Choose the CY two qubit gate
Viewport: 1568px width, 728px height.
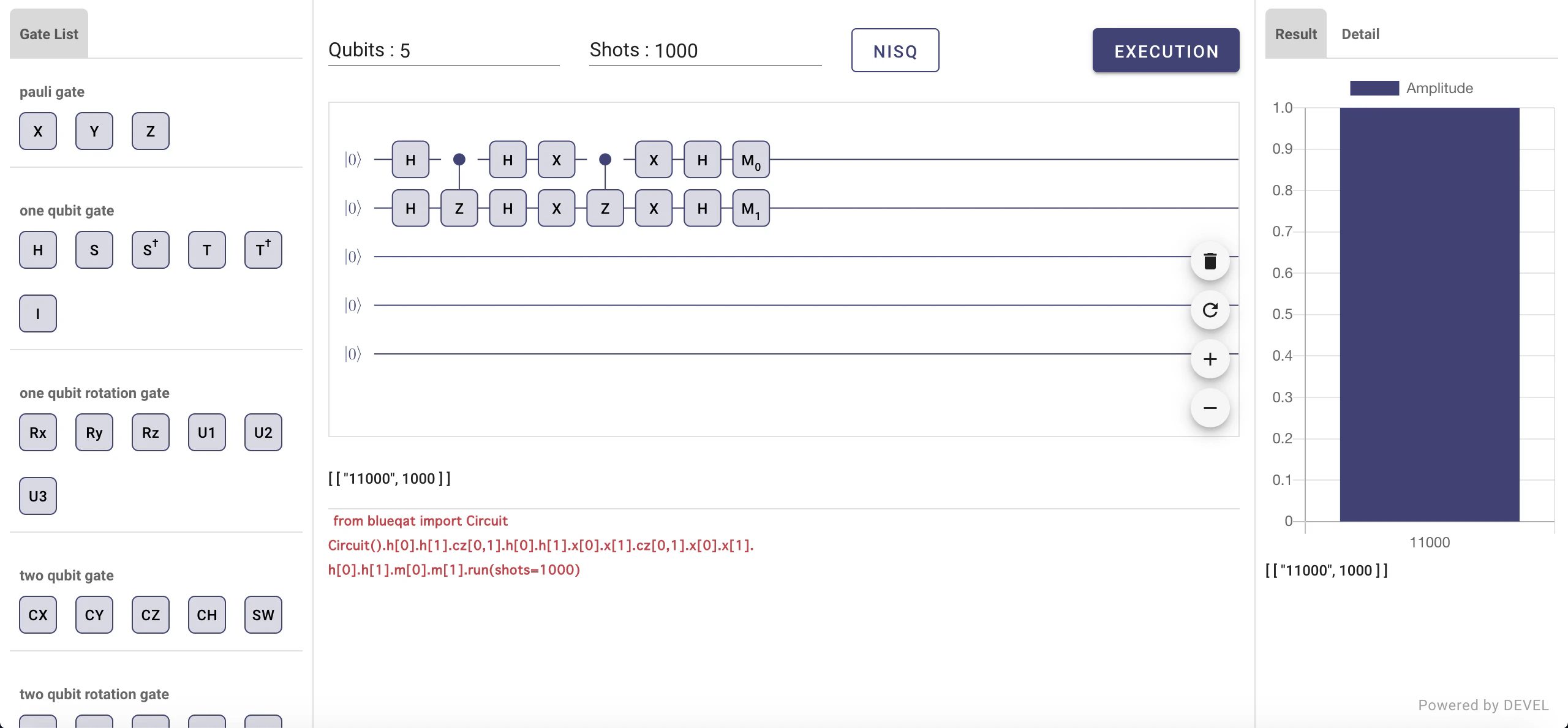pos(94,615)
